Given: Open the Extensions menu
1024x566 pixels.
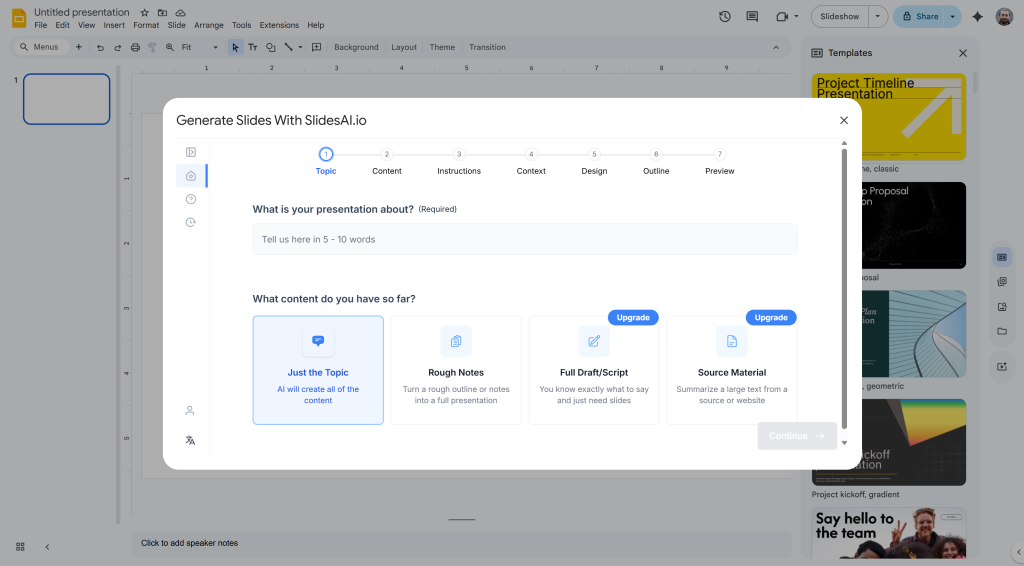Looking at the screenshot, I should click(279, 25).
